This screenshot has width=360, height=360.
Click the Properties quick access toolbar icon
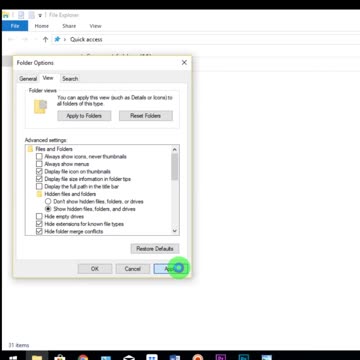click(x=21, y=15)
